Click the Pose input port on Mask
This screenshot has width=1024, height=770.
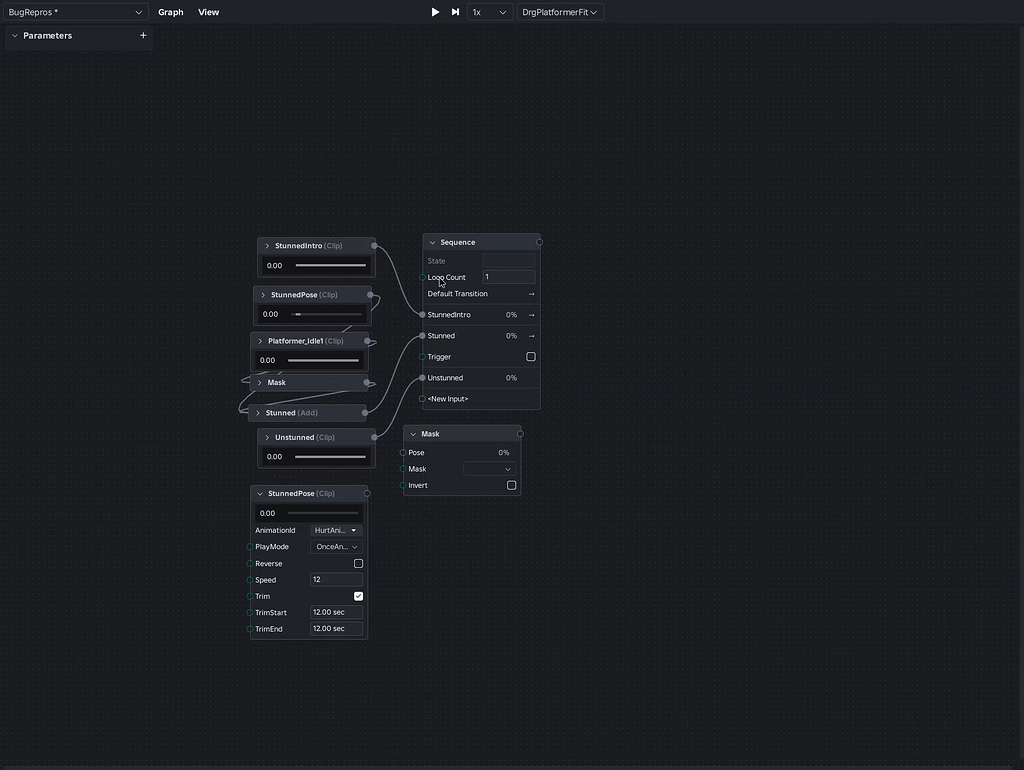(403, 453)
